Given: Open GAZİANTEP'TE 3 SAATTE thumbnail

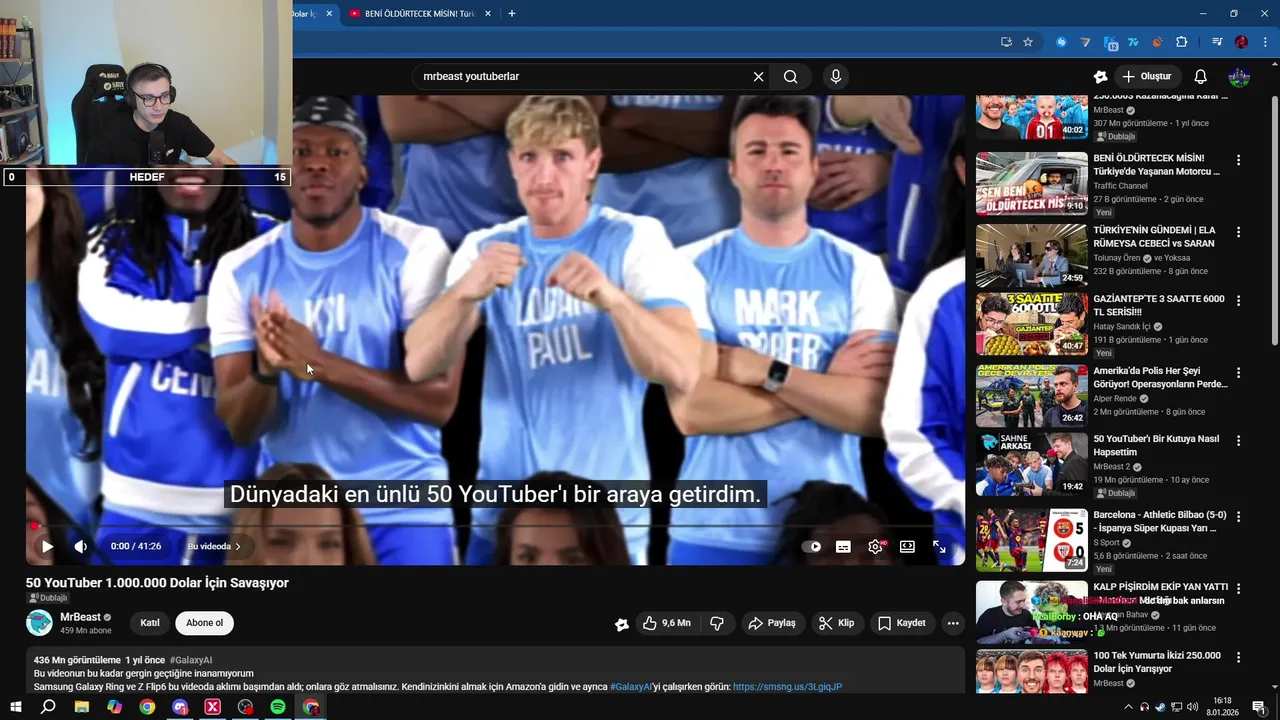Looking at the screenshot, I should click(1032, 323).
